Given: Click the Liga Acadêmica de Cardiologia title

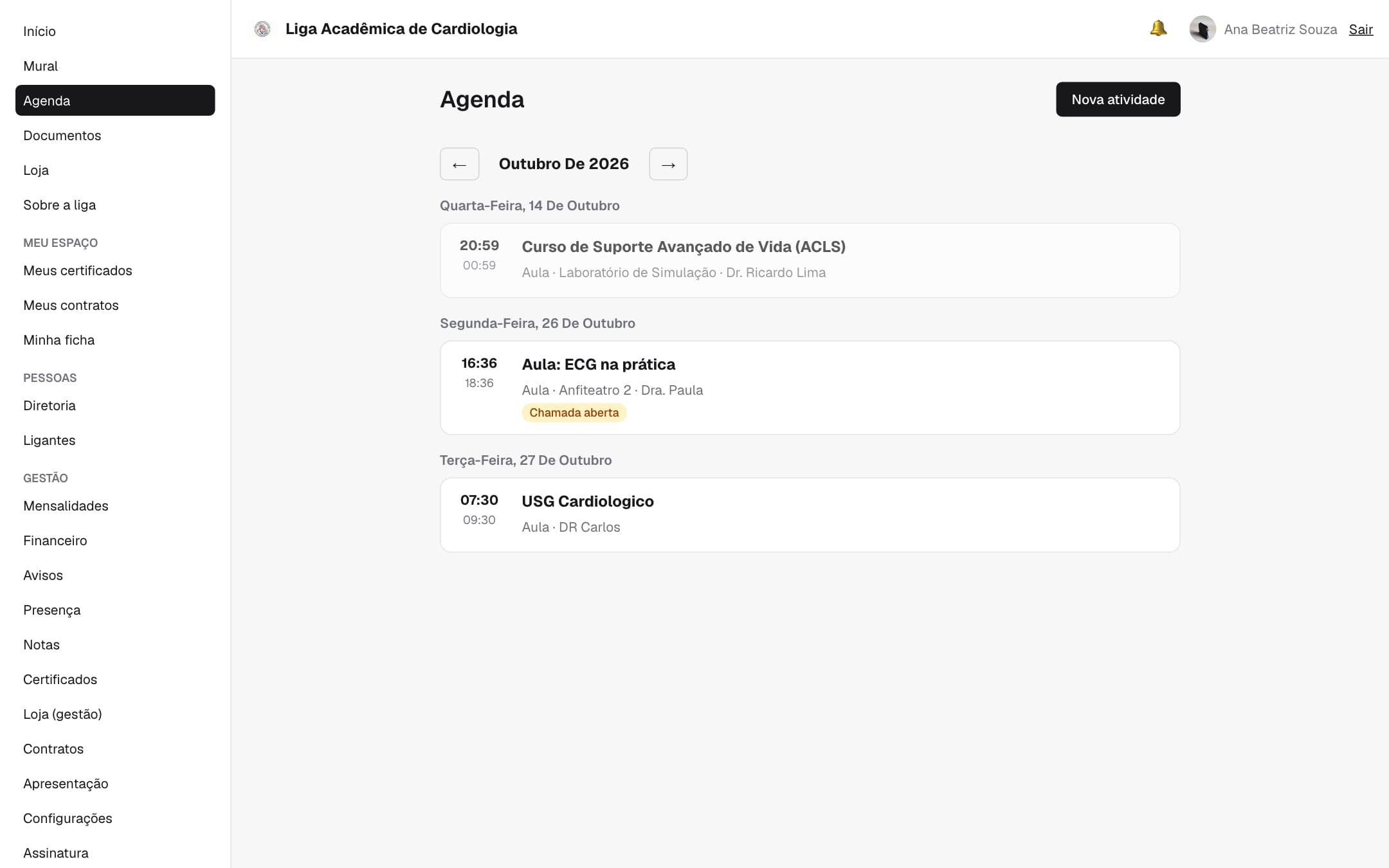Looking at the screenshot, I should 401,29.
